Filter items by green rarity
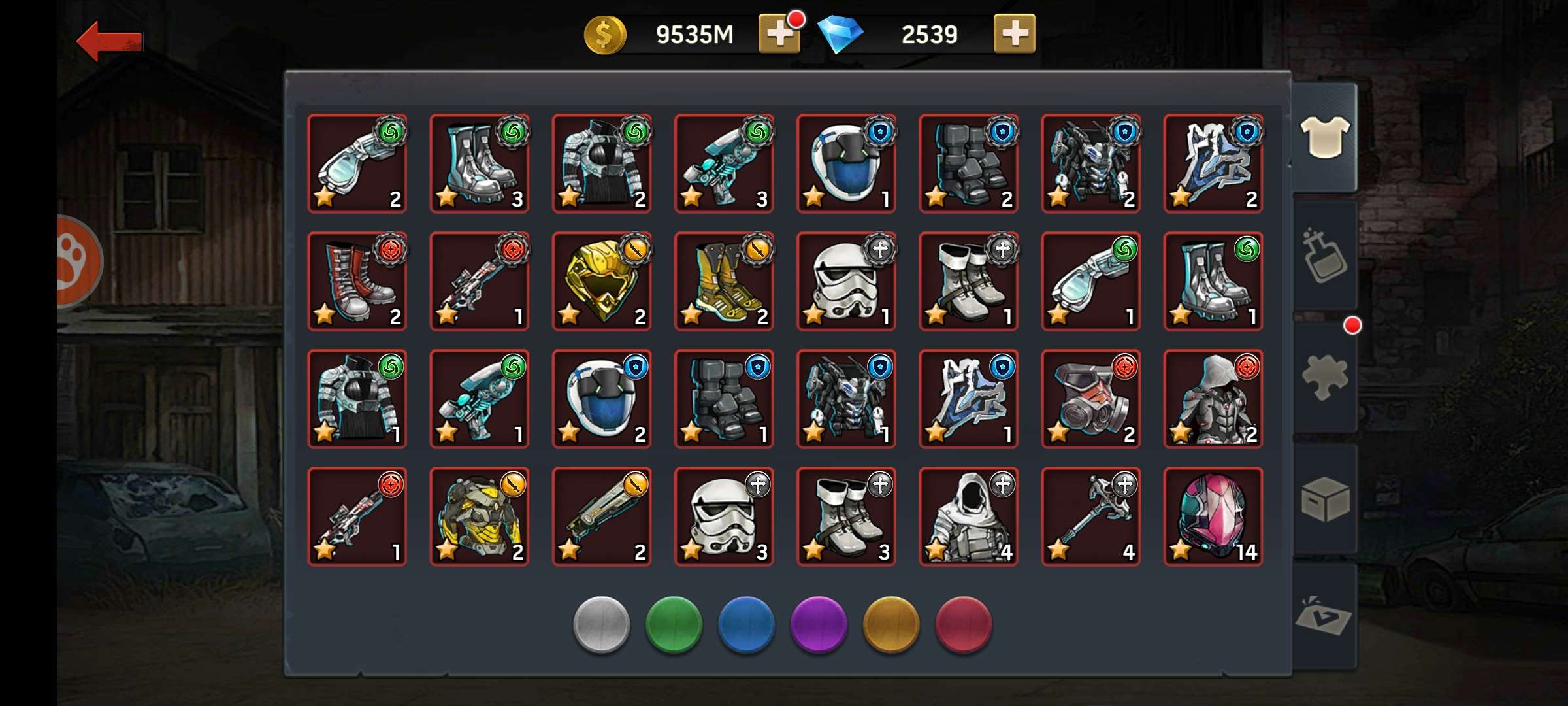Image resolution: width=1568 pixels, height=706 pixels. [674, 624]
